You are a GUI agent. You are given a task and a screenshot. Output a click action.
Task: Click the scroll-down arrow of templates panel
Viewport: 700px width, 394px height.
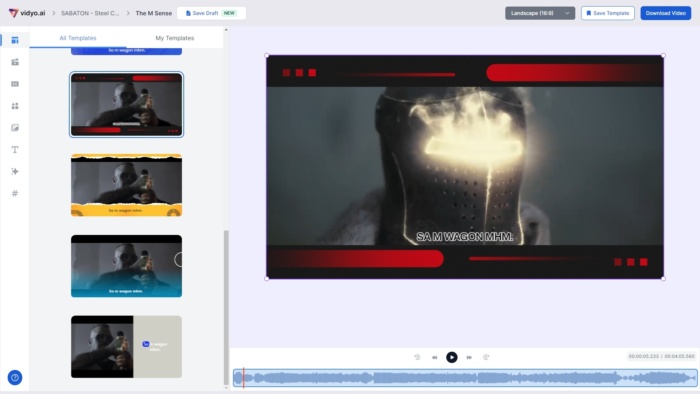(226, 388)
